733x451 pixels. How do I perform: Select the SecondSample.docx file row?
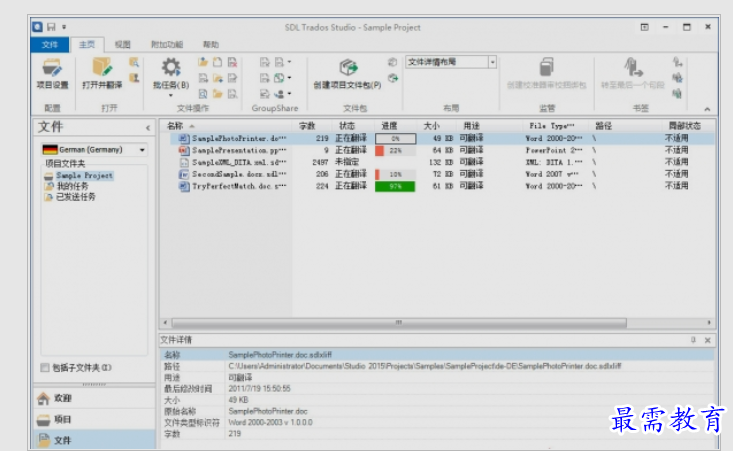click(x=437, y=174)
